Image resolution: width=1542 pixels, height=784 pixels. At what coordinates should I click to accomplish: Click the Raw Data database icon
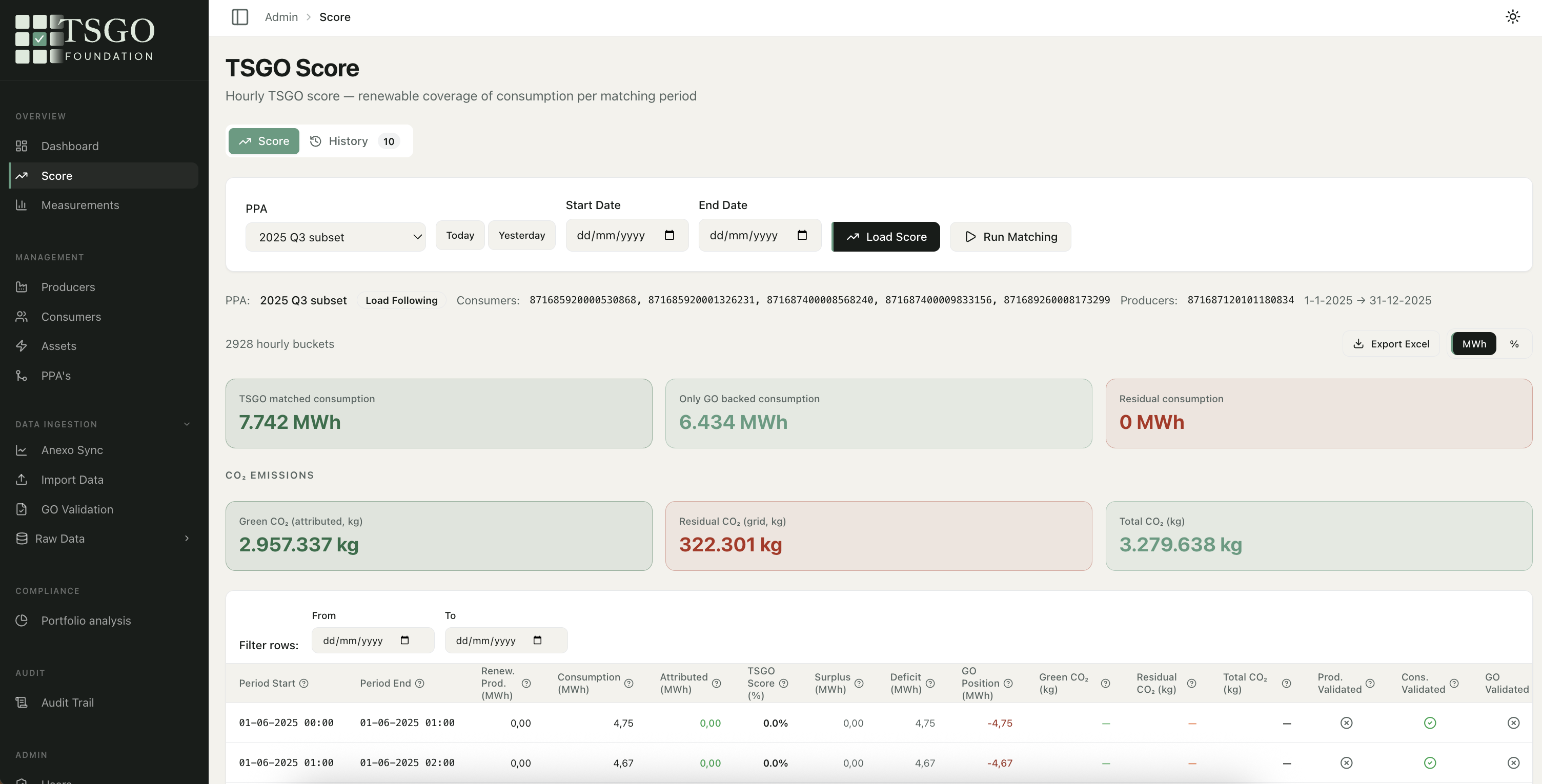[x=22, y=539]
